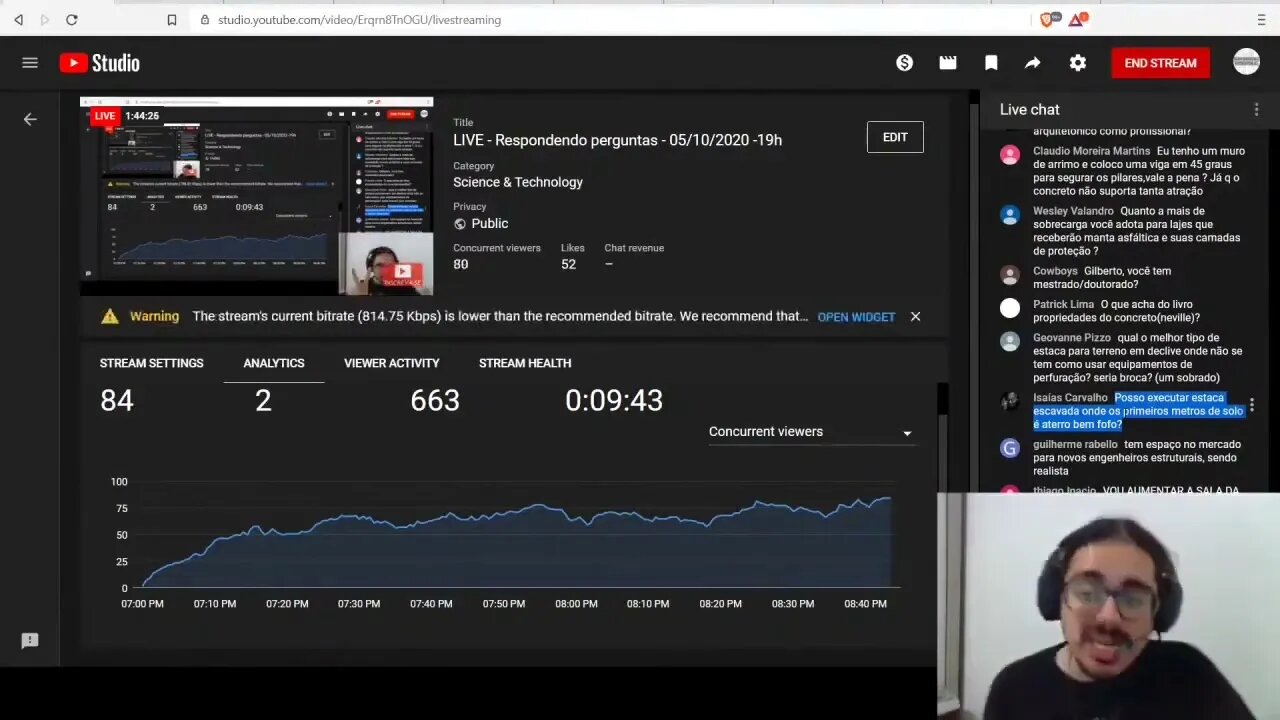The image size is (1280, 720).
Task: Select the Analytics tab
Action: pyautogui.click(x=274, y=363)
